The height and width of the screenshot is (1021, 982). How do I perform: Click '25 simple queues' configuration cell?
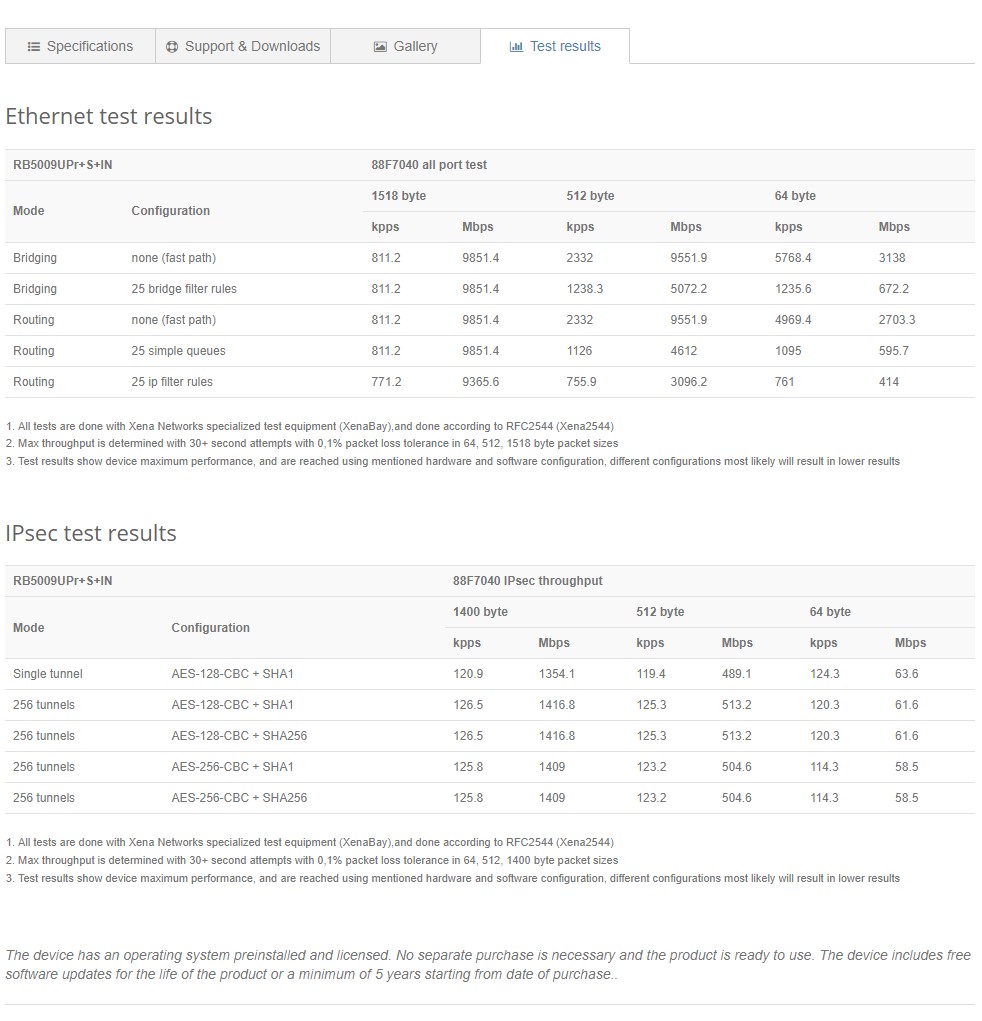coord(178,351)
